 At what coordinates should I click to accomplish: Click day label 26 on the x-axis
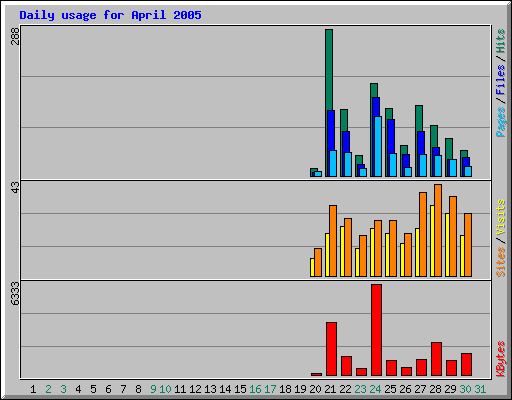(x=405, y=389)
